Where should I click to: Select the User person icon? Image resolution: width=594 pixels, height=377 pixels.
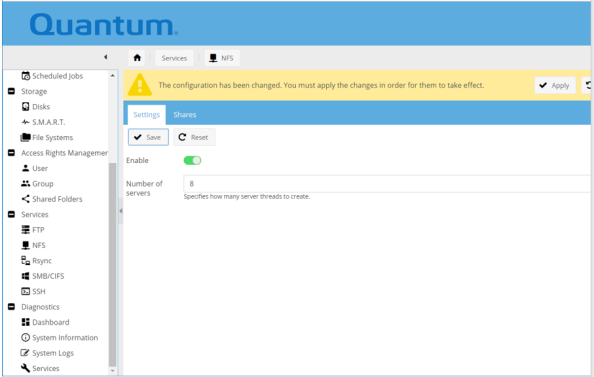pos(25,168)
